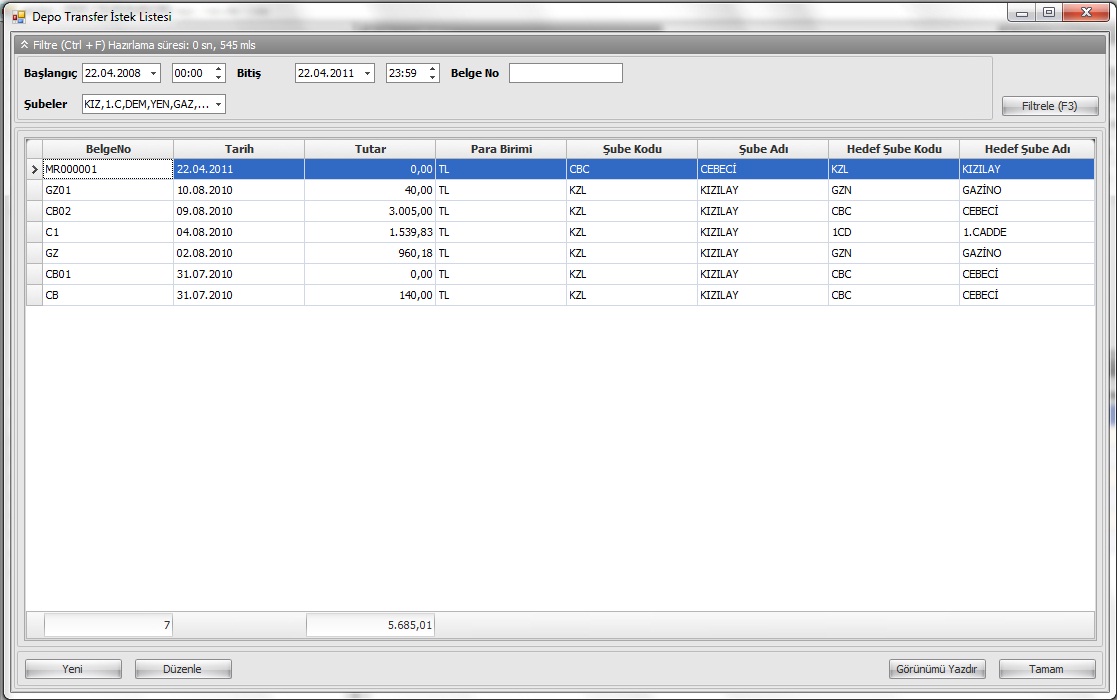
Task: Click the row header selector for CB02
Action: [34, 211]
